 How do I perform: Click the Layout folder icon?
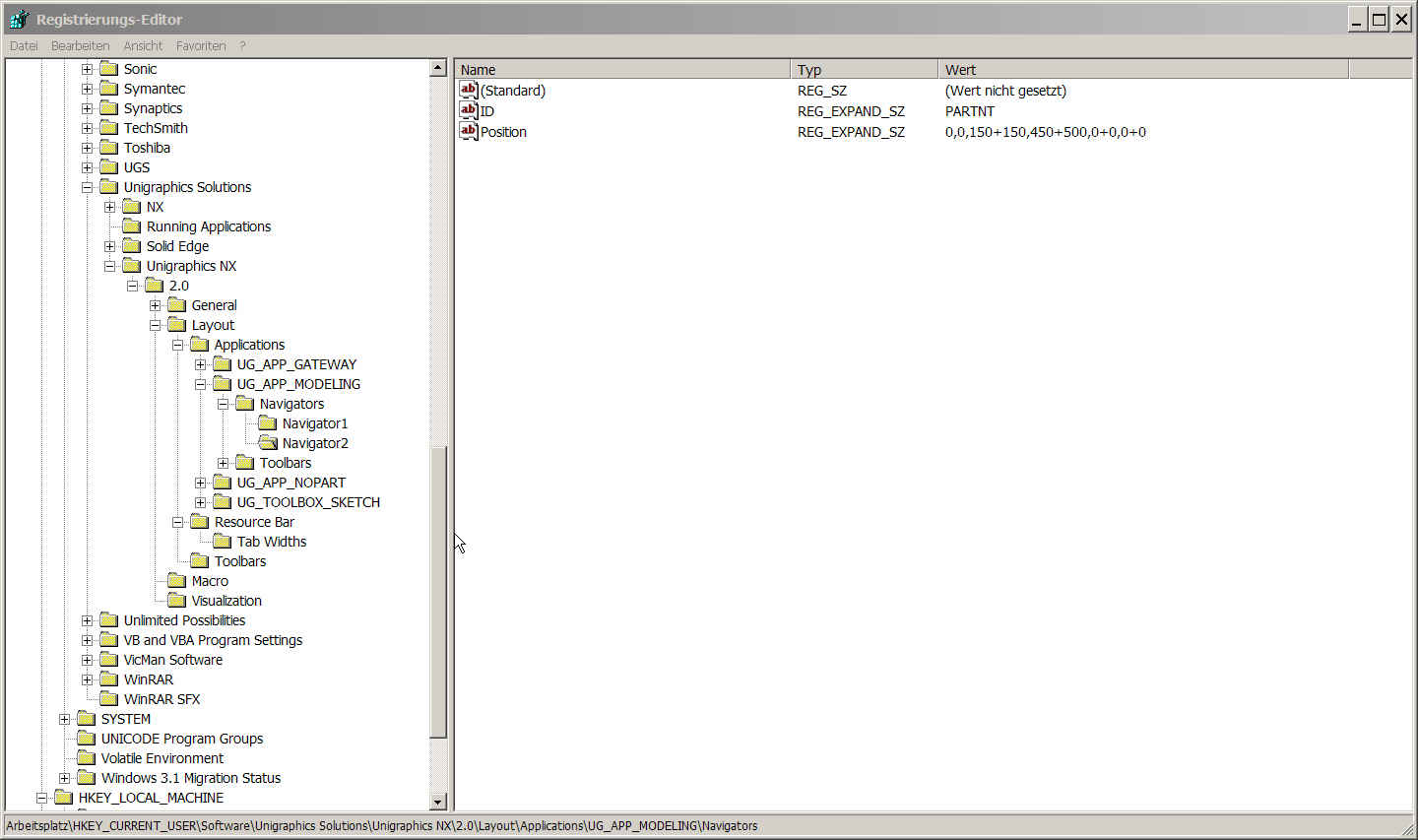(177, 325)
